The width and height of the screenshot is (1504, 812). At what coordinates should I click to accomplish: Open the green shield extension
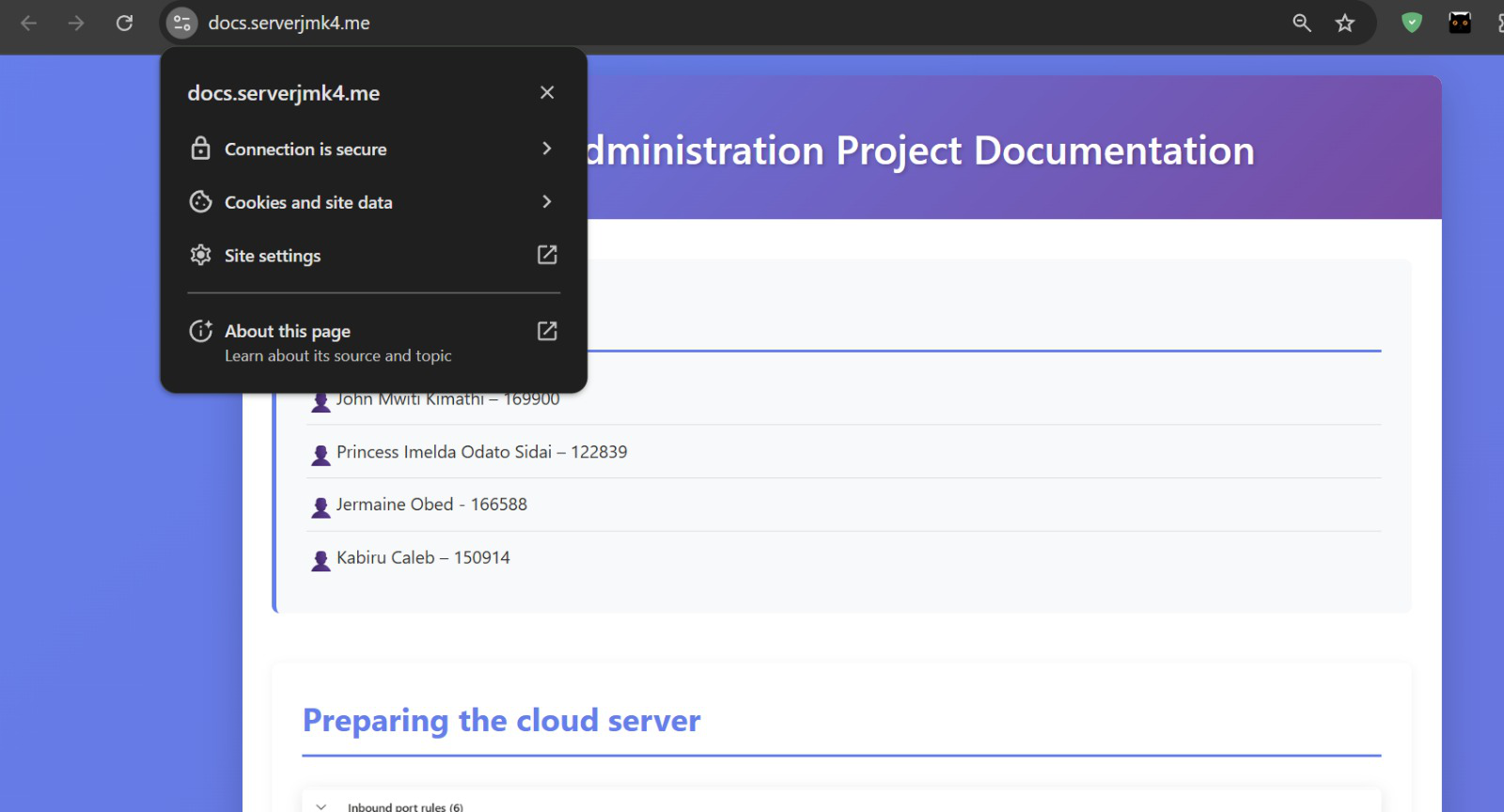pyautogui.click(x=1412, y=23)
